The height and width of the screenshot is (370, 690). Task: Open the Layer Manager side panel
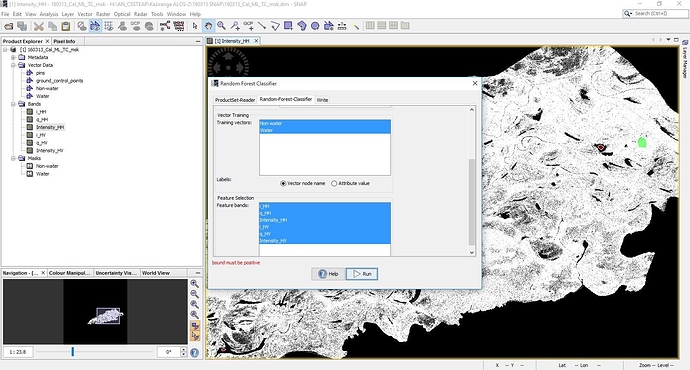pos(685,59)
